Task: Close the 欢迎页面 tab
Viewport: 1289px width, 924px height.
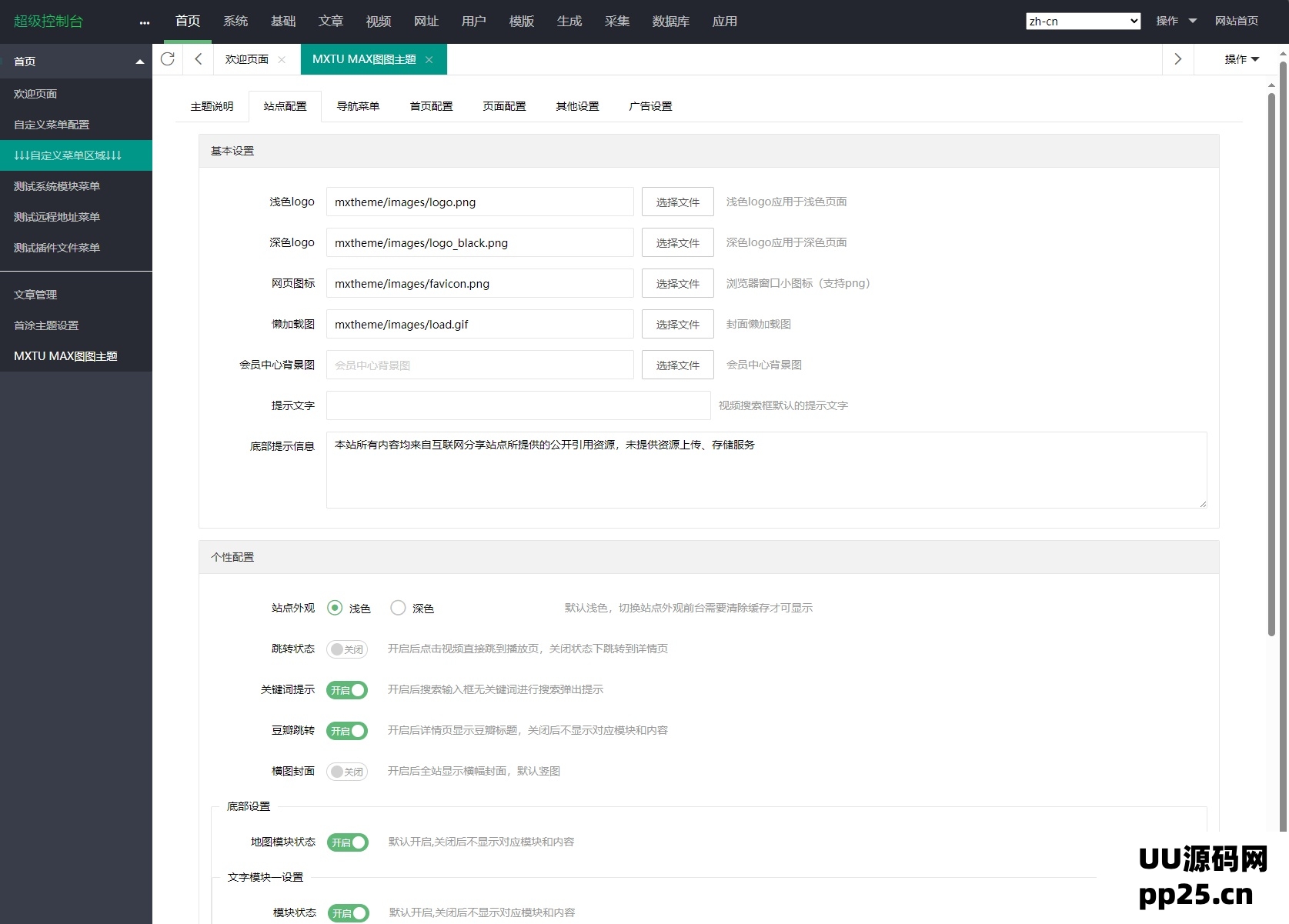Action: click(x=282, y=59)
